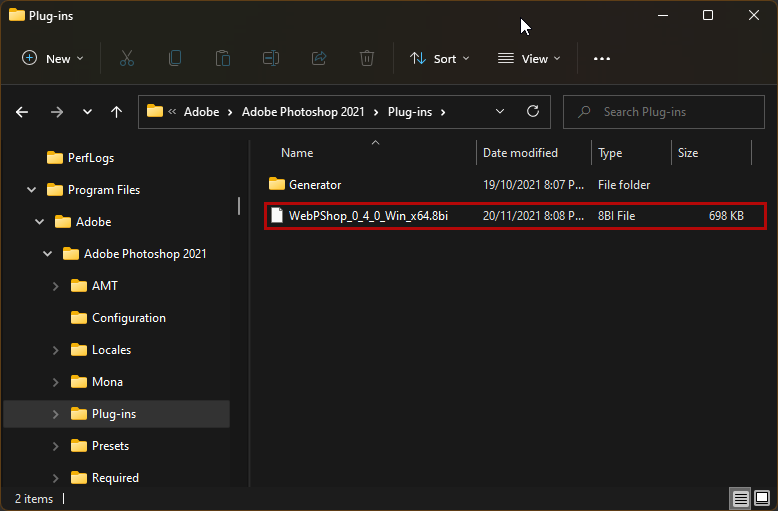Image resolution: width=778 pixels, height=511 pixels.
Task: Open the New item menu
Action: pyautogui.click(x=53, y=59)
